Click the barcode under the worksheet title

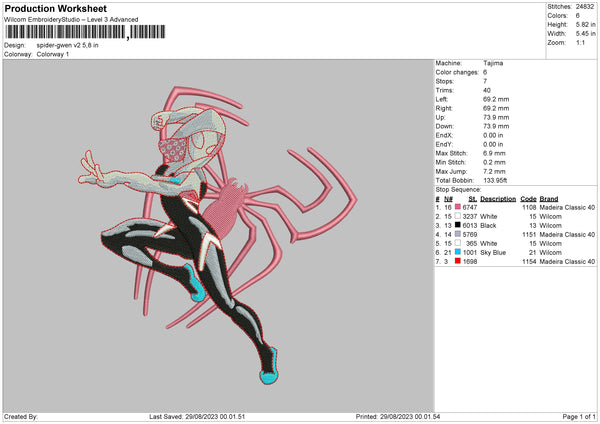tap(85, 32)
